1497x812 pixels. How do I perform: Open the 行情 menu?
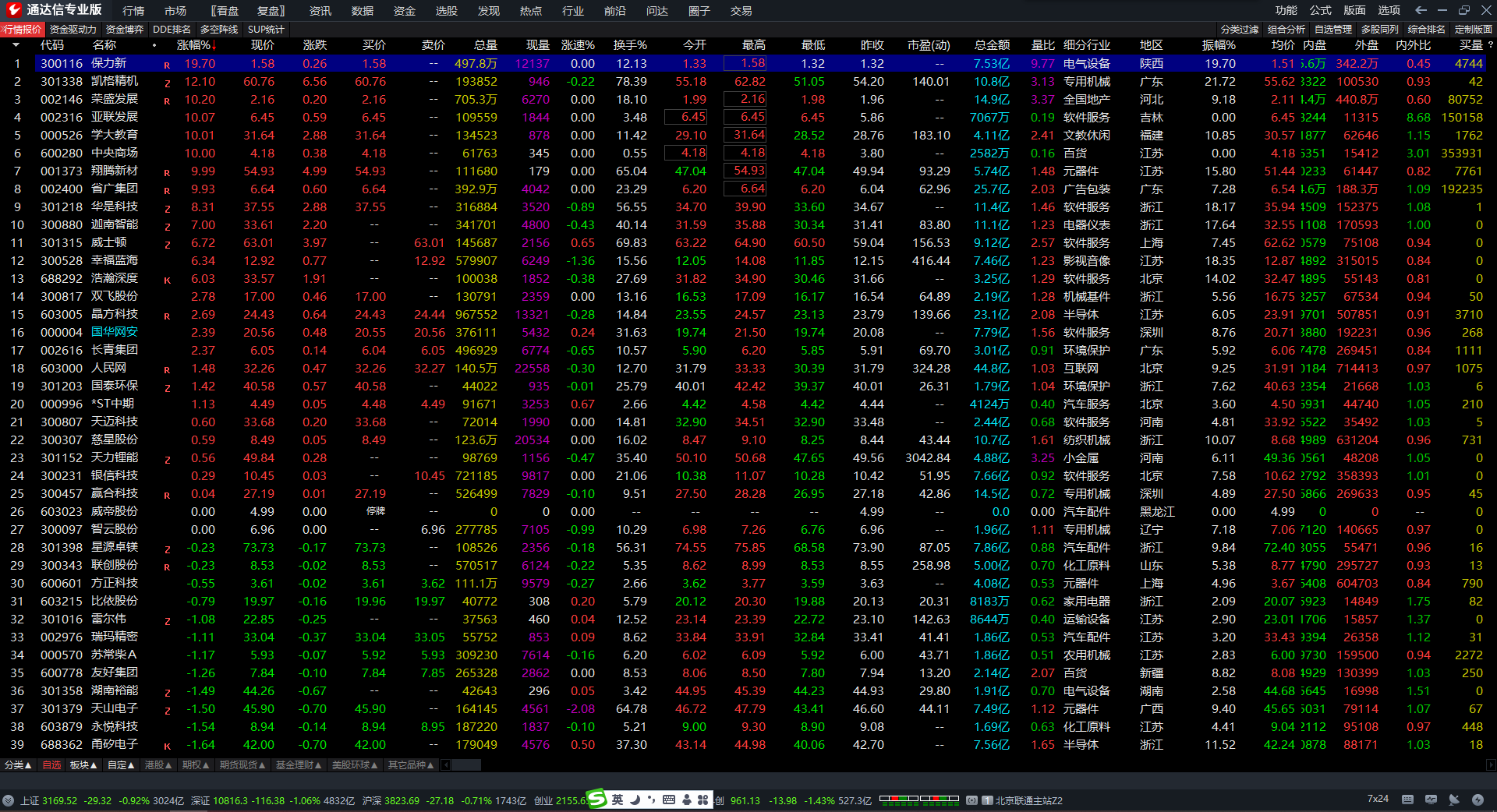click(x=133, y=11)
